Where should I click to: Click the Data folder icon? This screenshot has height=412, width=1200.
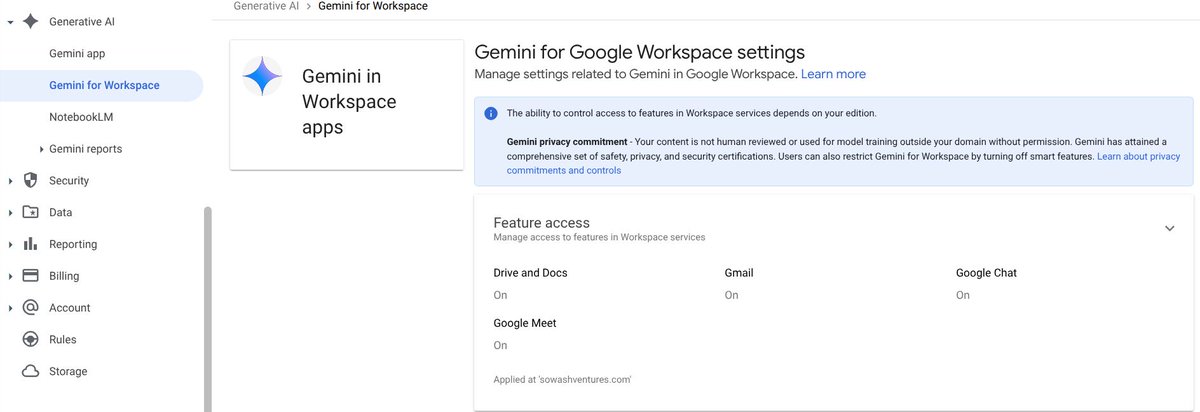pos(30,212)
